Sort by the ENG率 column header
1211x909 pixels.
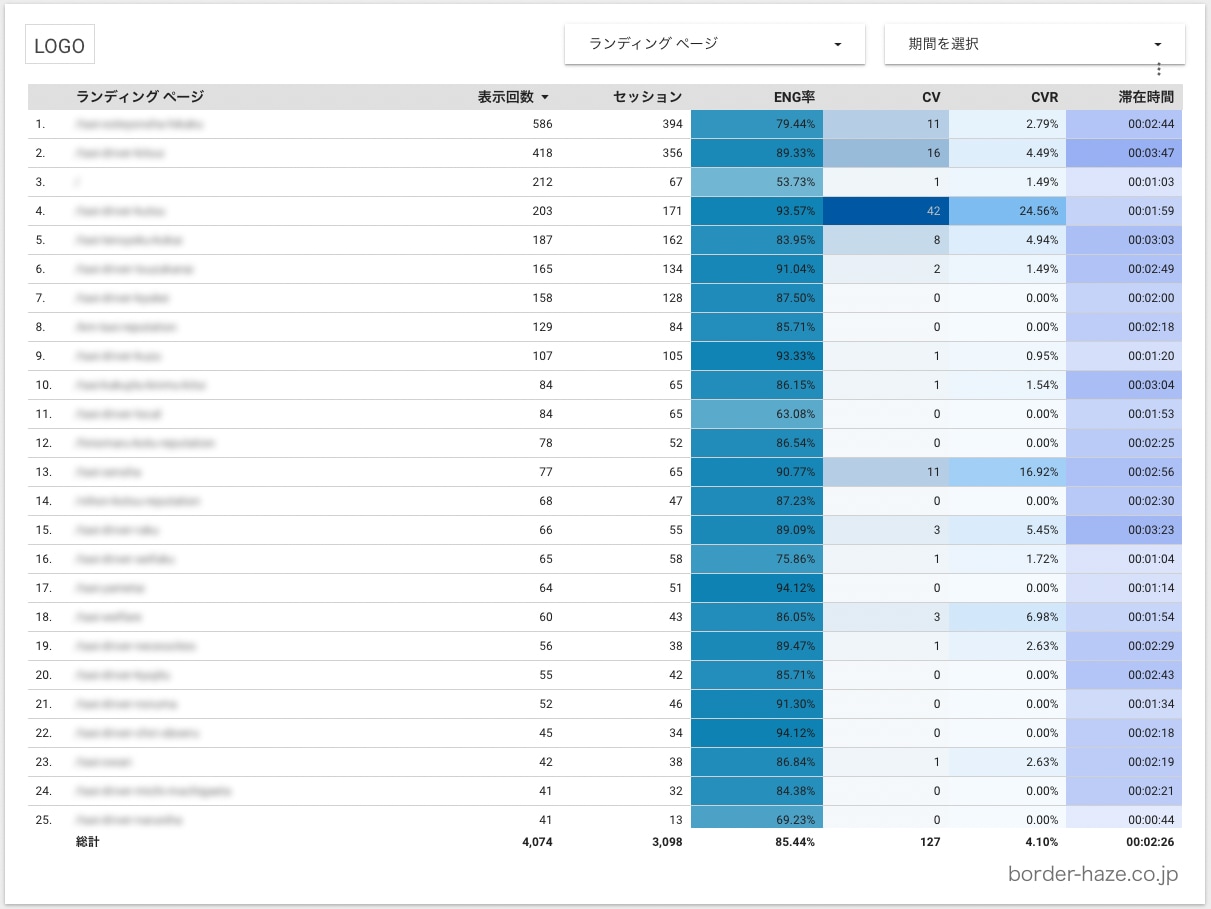(x=794, y=97)
